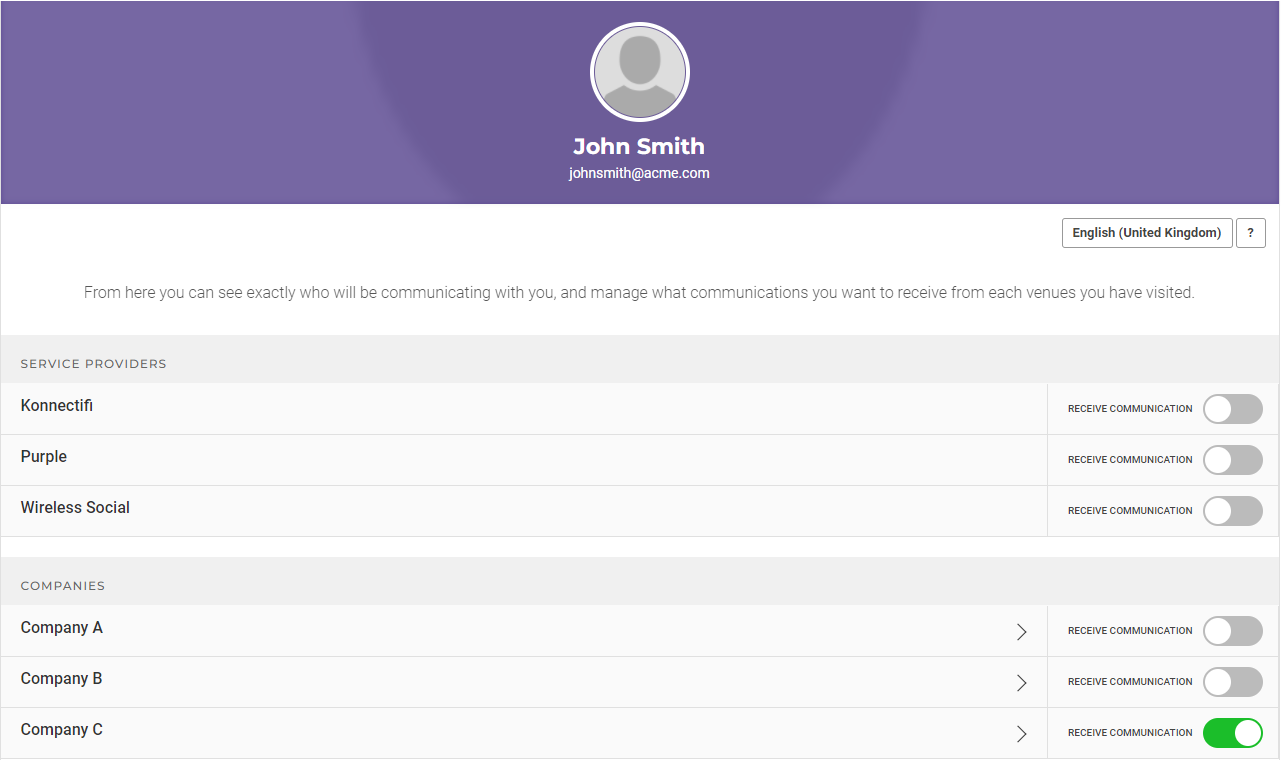1281x760 pixels.
Task: Expand Company C chevron arrow
Action: click(x=1021, y=734)
